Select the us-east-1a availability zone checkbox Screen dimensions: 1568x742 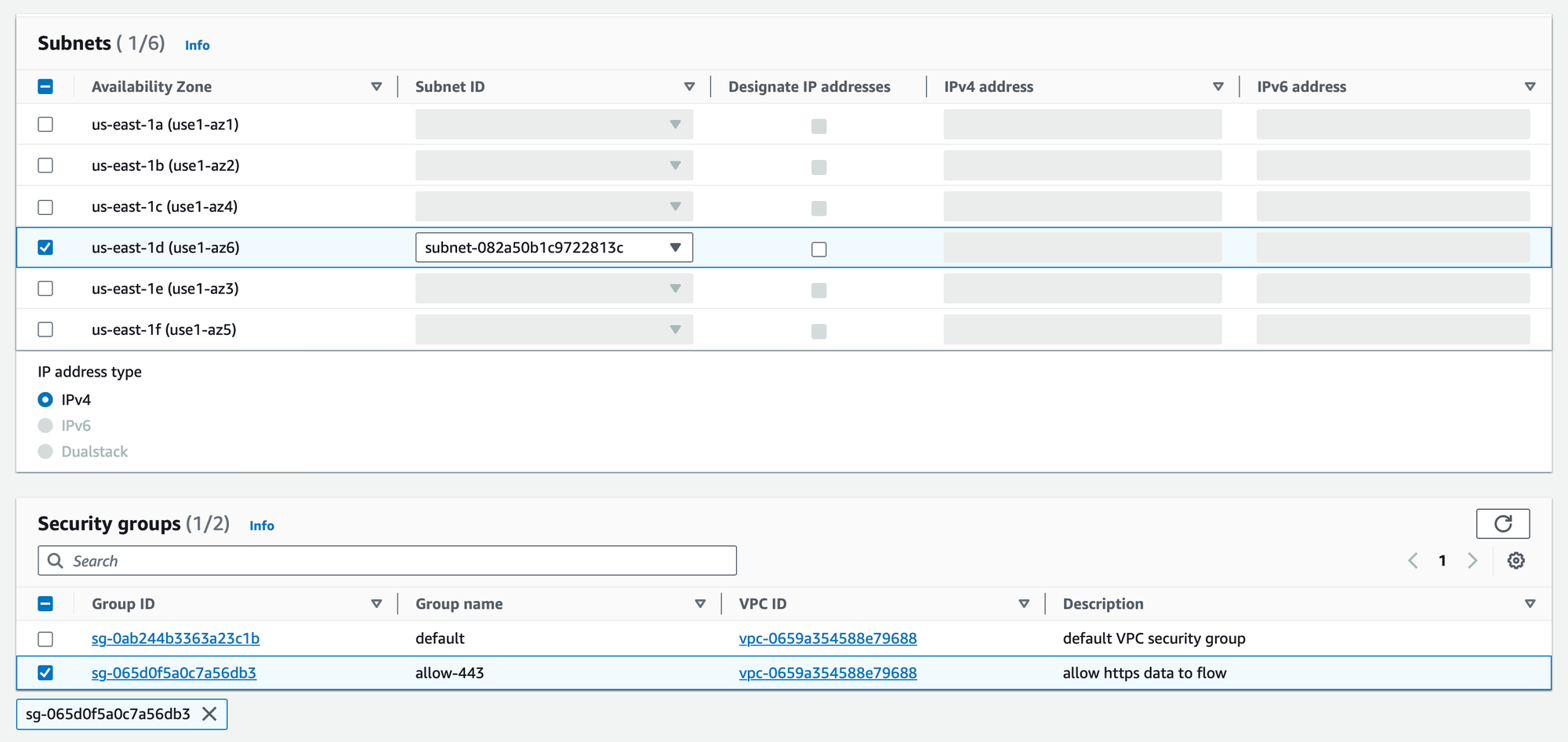coord(45,124)
